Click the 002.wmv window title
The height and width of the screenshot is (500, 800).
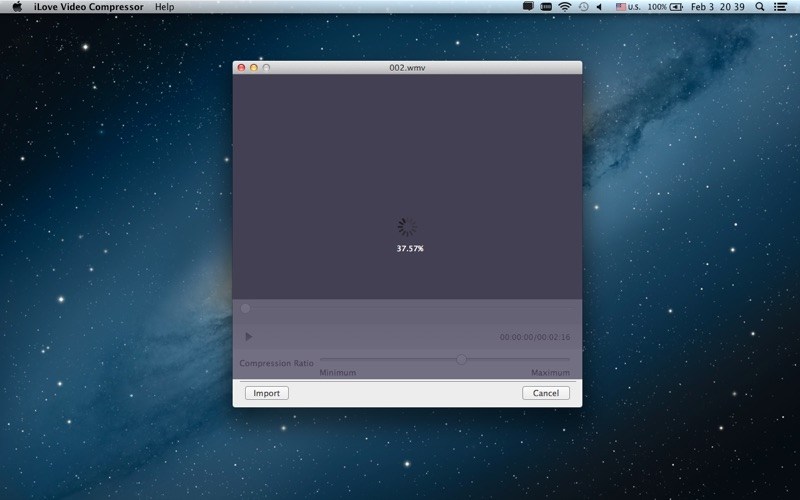pos(407,67)
